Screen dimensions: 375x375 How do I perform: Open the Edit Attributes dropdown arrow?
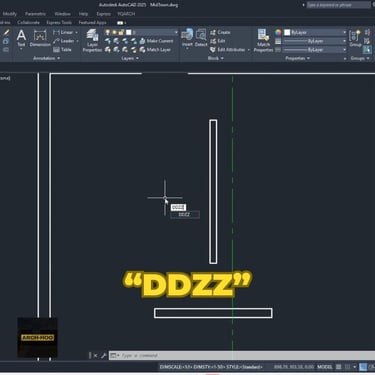point(249,50)
